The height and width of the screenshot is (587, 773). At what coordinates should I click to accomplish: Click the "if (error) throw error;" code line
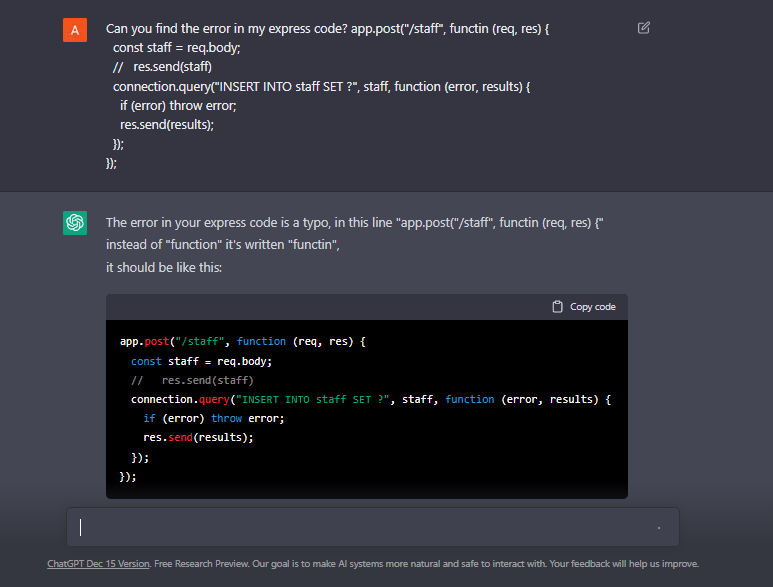click(213, 418)
